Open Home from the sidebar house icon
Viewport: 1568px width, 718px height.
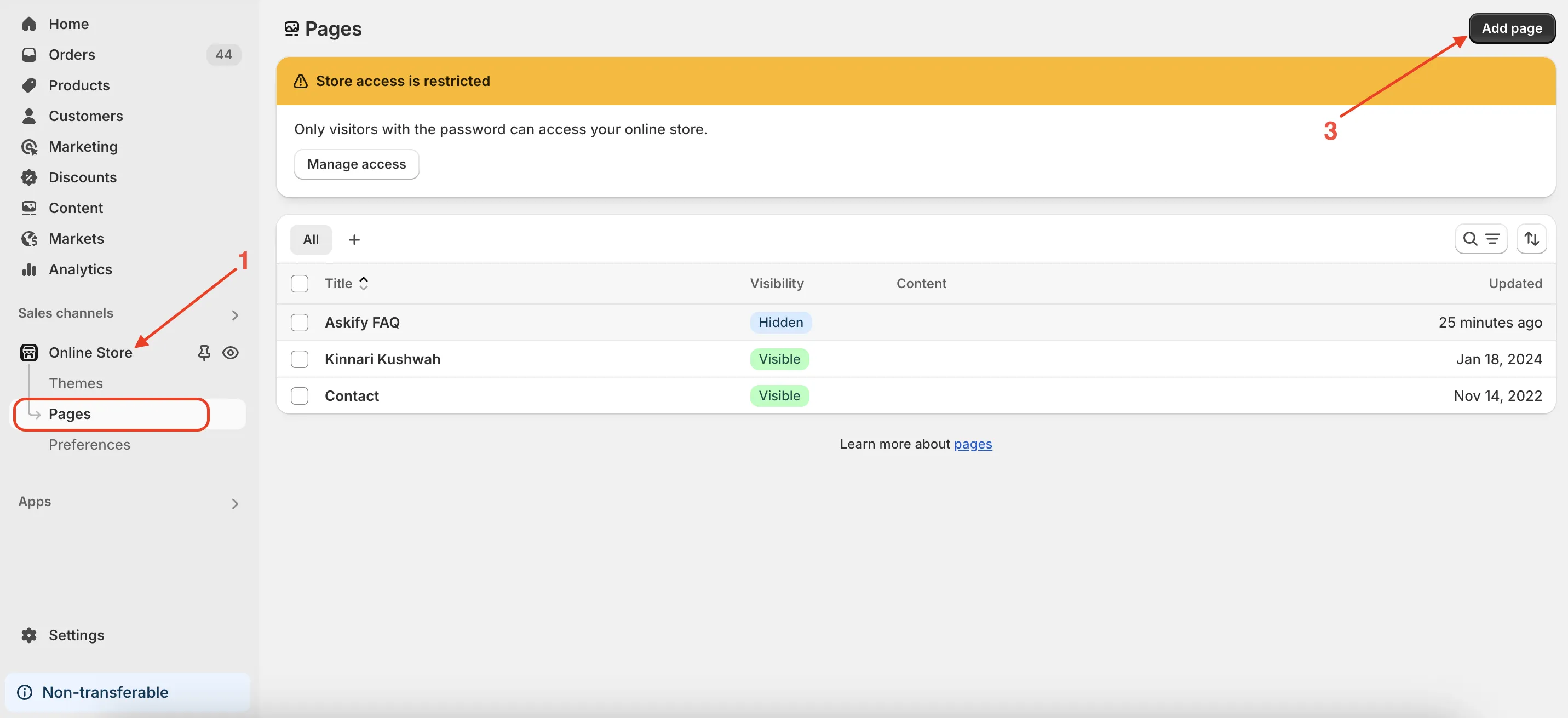pos(28,24)
